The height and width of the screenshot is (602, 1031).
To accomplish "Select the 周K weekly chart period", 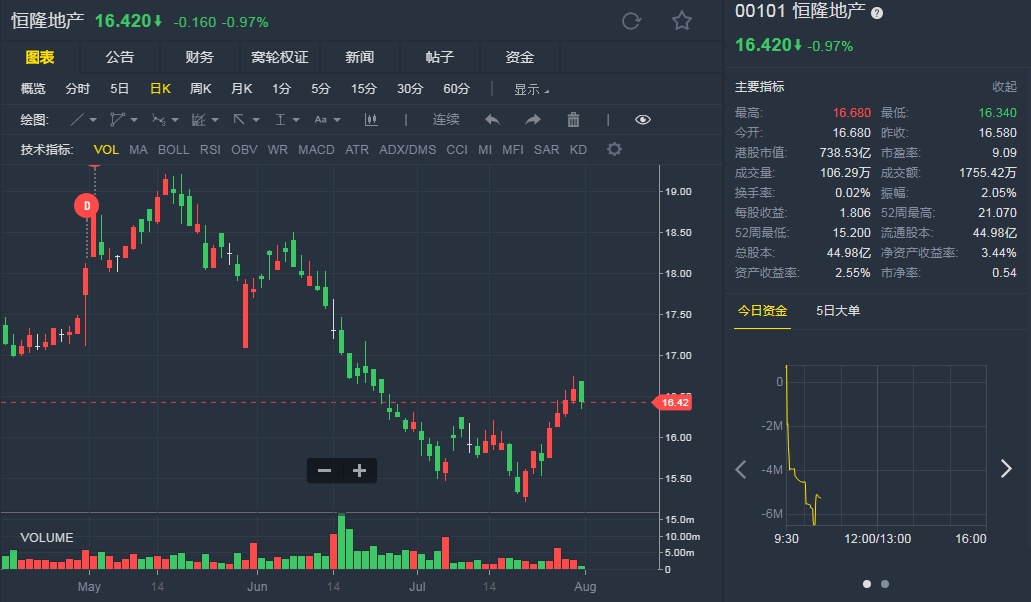I will [x=201, y=89].
